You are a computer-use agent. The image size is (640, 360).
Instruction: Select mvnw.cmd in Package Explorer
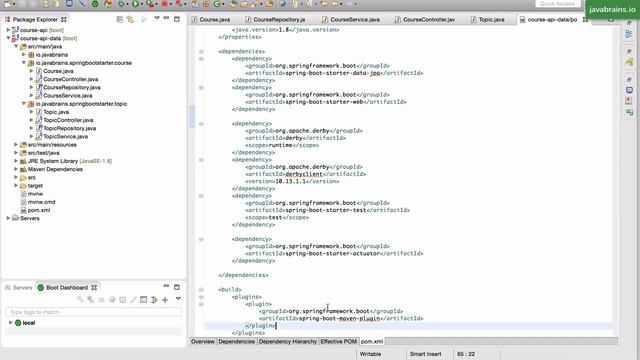(x=41, y=202)
